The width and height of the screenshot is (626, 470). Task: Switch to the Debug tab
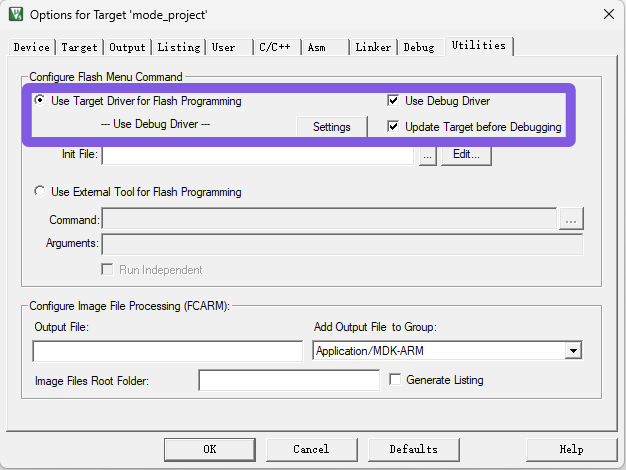click(421, 47)
